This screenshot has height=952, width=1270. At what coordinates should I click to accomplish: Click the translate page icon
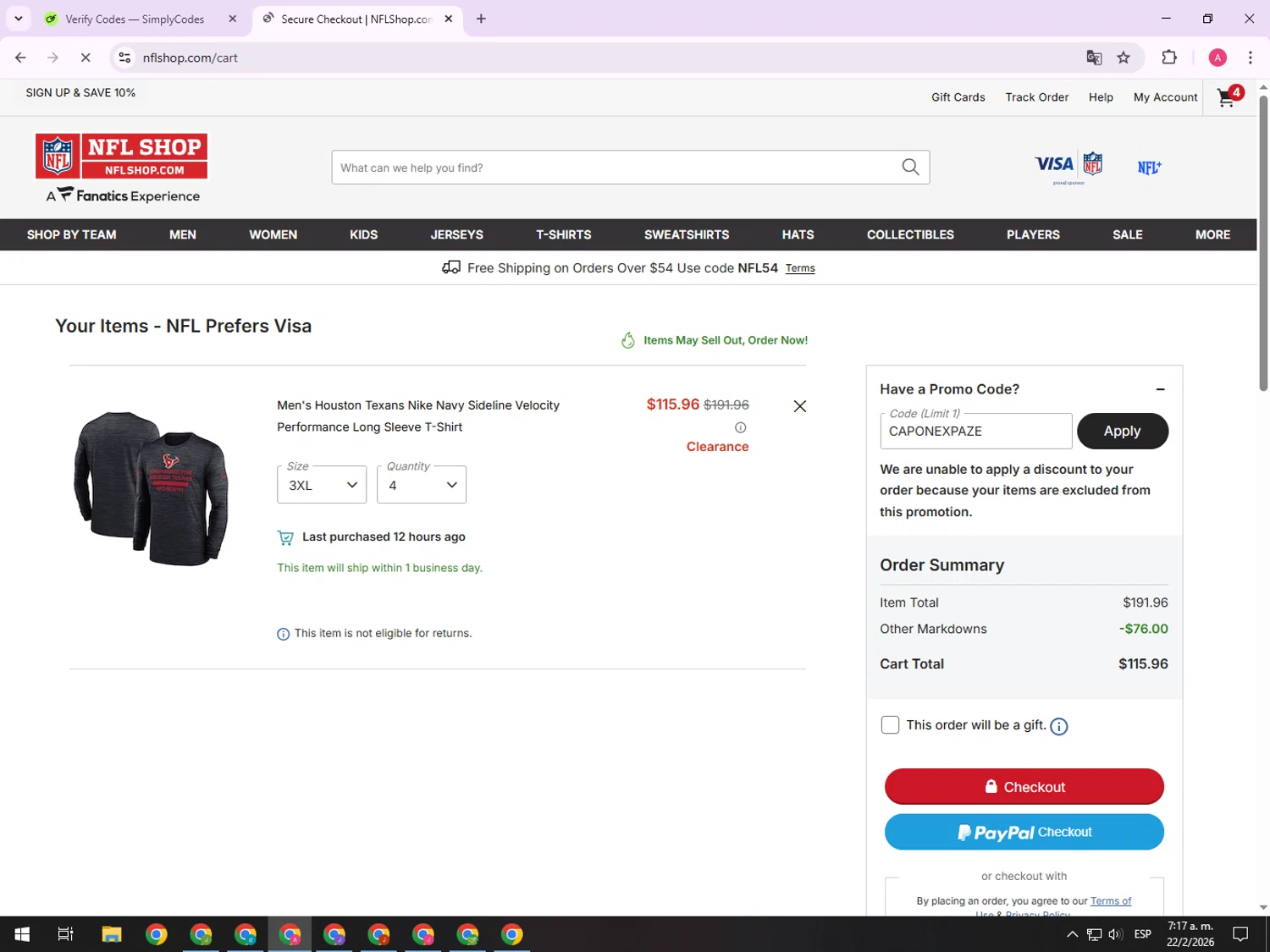pos(1094,58)
